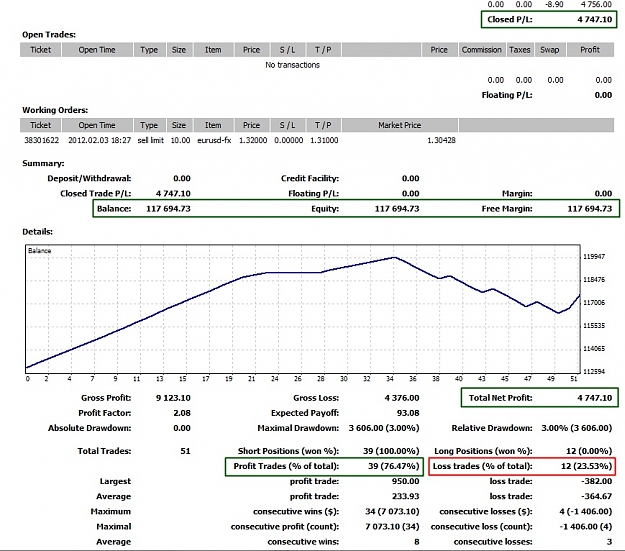625x551 pixels.
Task: Click the Total Trades value 51
Action: click(185, 451)
